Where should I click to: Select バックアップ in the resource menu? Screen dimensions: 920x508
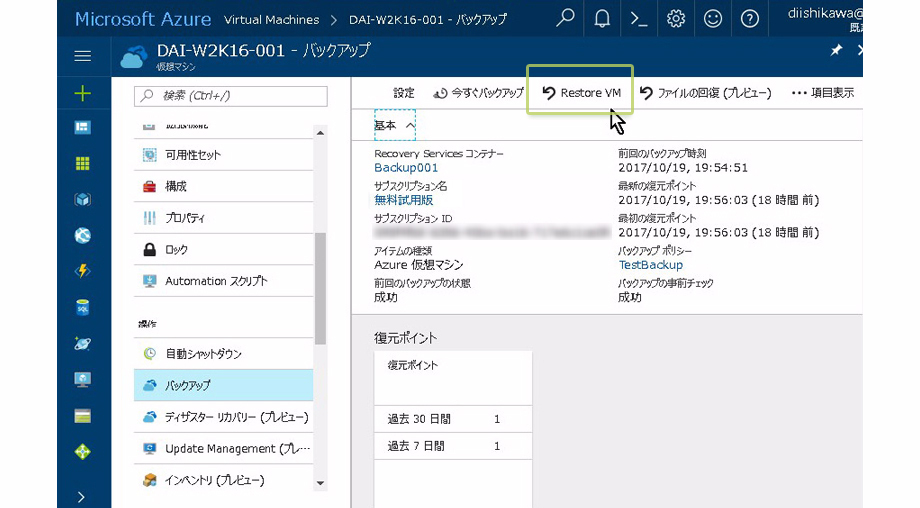224,385
